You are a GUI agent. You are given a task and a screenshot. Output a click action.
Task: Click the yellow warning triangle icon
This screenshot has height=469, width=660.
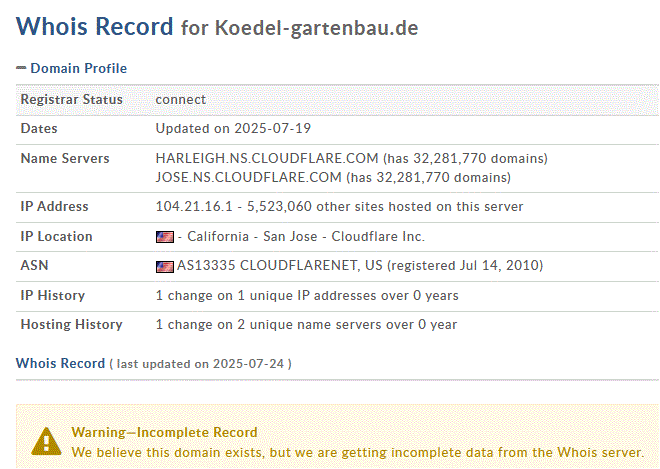pyautogui.click(x=45, y=440)
